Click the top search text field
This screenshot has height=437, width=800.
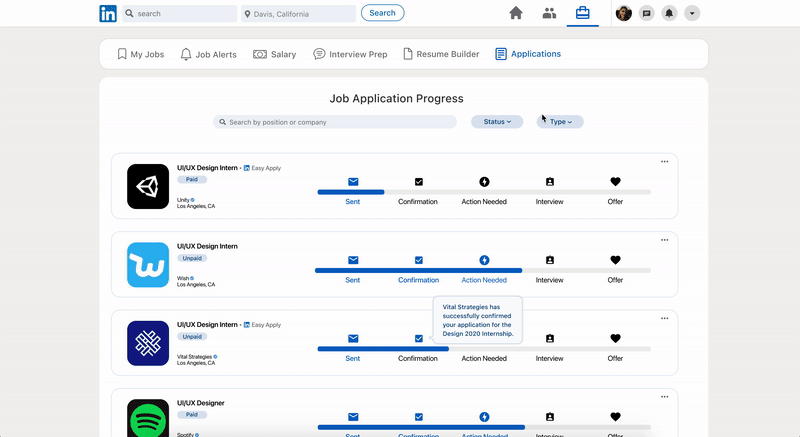[x=180, y=13]
